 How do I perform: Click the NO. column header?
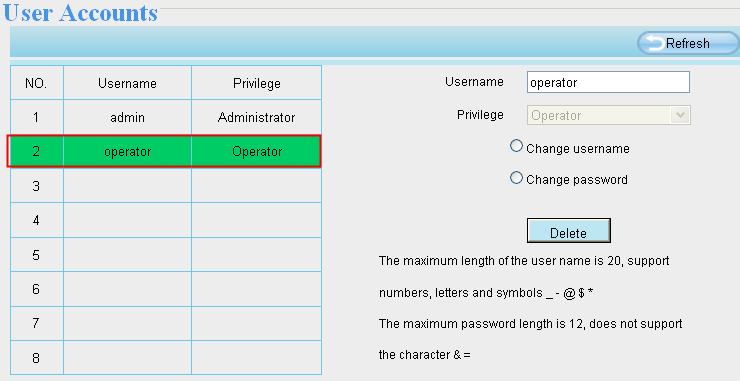click(x=37, y=83)
